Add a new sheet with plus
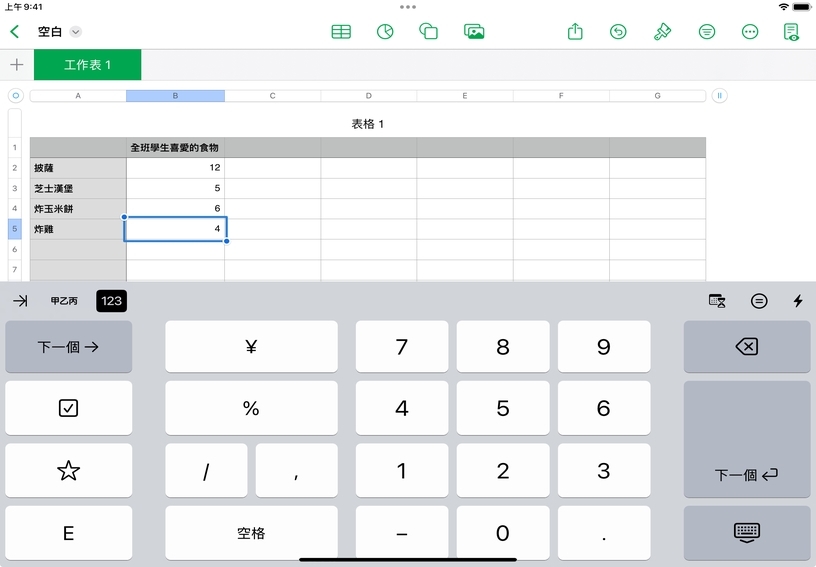 pos(17,65)
